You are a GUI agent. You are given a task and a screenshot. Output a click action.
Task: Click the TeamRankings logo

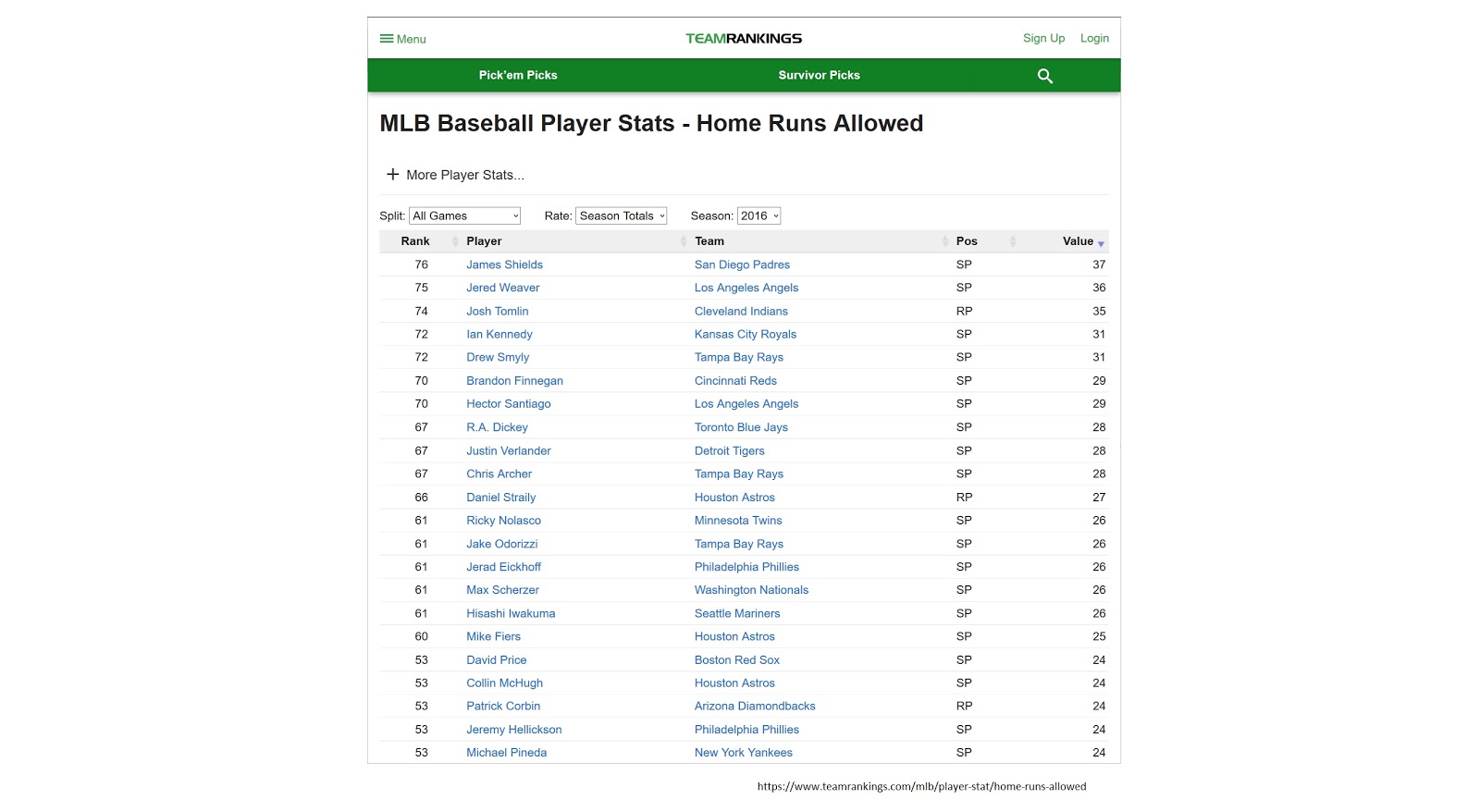743,38
